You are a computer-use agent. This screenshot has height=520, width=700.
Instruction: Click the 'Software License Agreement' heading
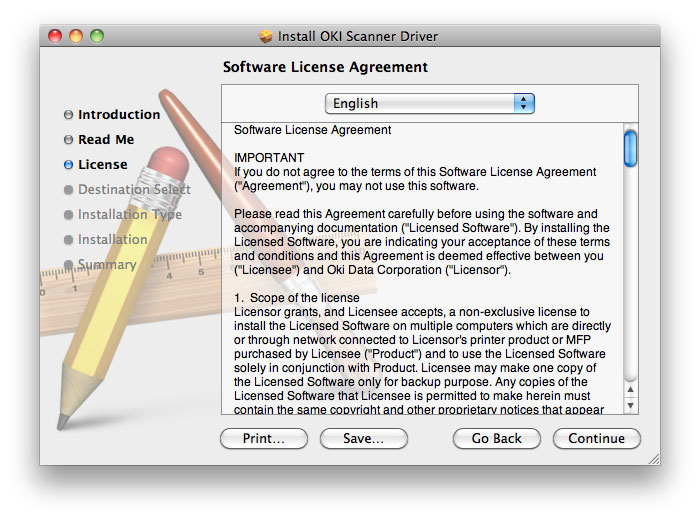(x=325, y=67)
